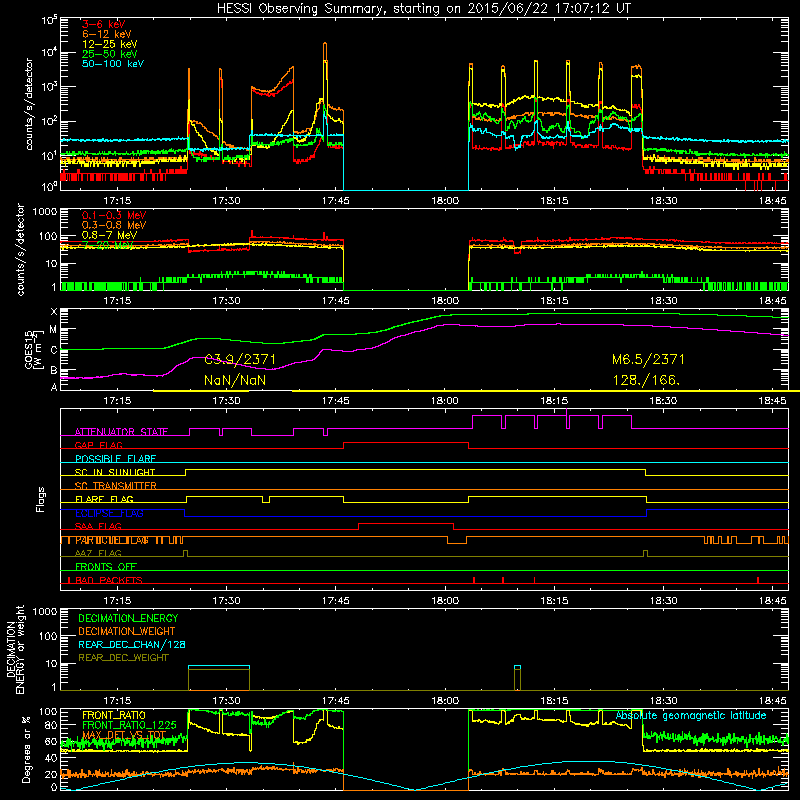Select the orange 6-12 keV legend label
The width and height of the screenshot is (800, 800).
click(107, 34)
